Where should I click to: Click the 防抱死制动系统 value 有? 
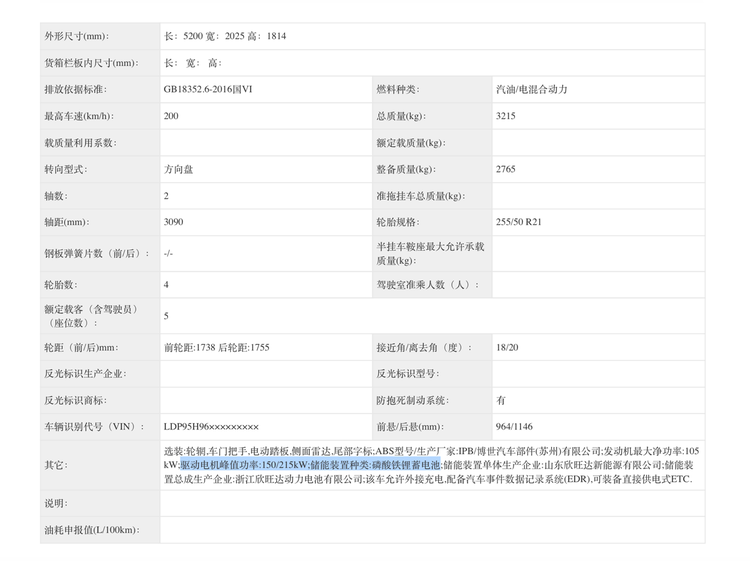[501, 399]
